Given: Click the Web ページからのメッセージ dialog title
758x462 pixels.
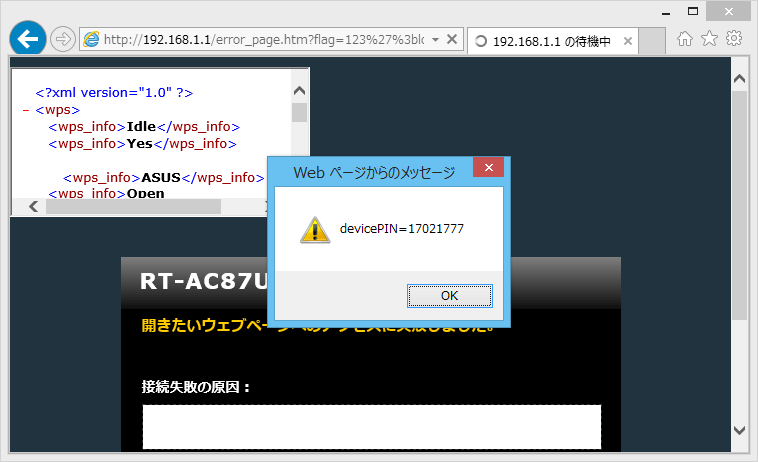Looking at the screenshot, I should pyautogui.click(x=374, y=173).
